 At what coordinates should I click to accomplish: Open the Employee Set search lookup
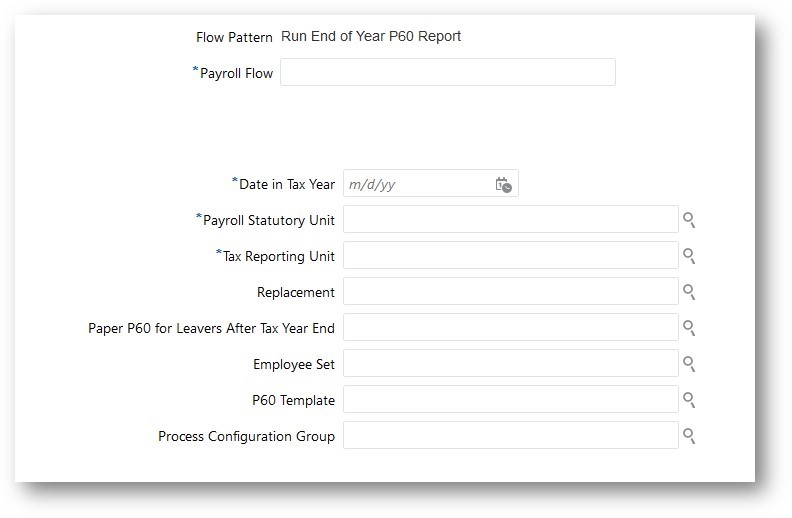point(688,364)
